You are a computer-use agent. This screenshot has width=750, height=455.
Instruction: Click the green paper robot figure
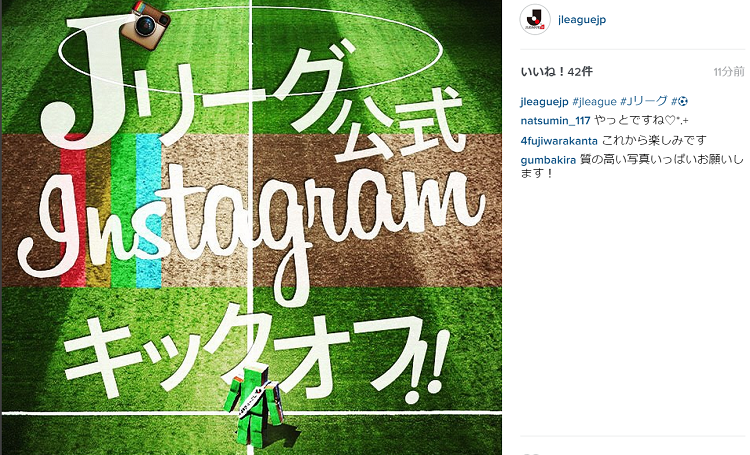(255, 406)
